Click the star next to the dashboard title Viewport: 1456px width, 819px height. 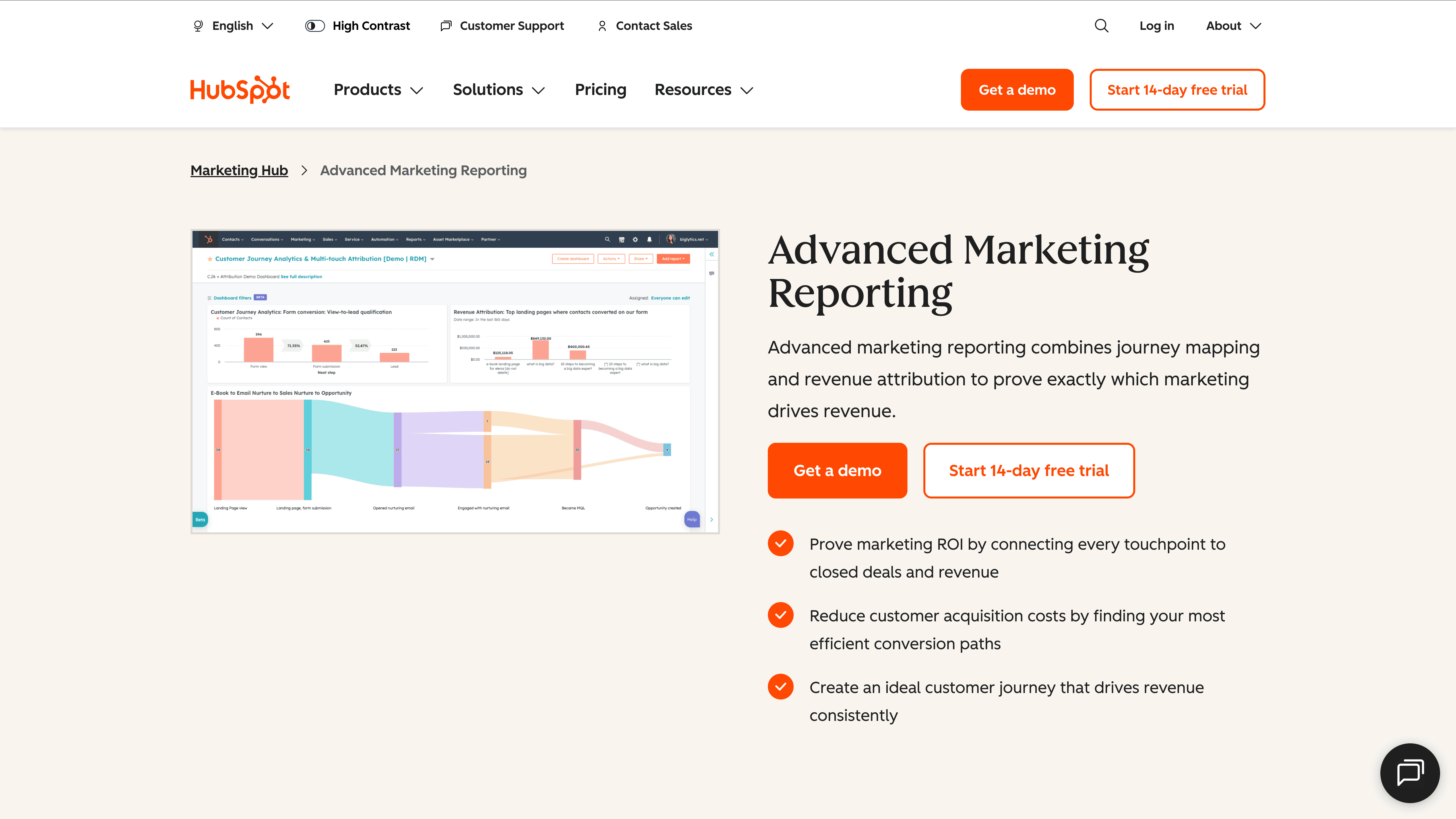[x=210, y=258]
